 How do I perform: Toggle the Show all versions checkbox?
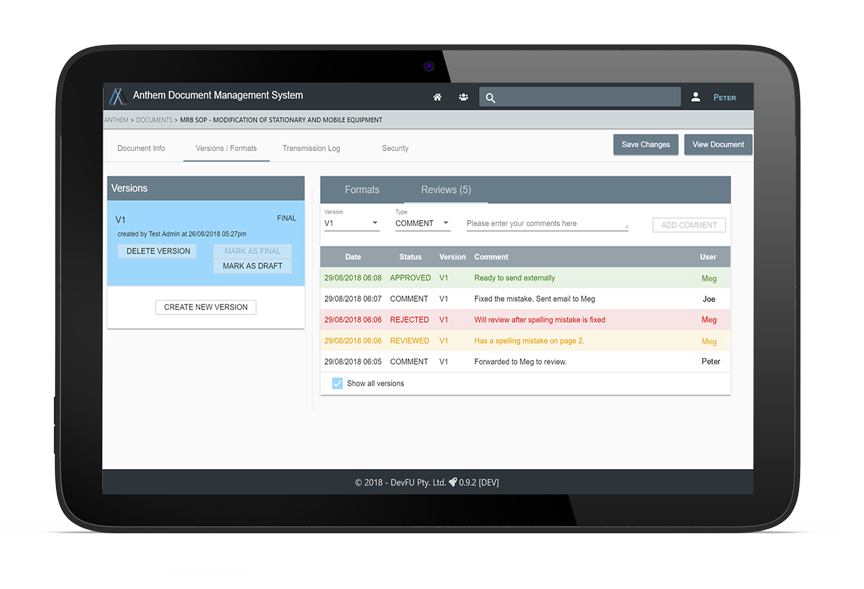coord(337,384)
